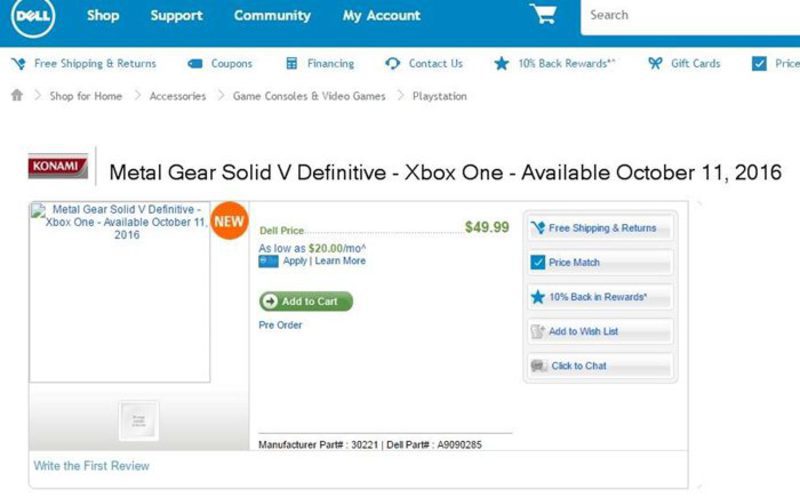The image size is (800, 498).
Task: Click the home breadcrumb icon
Action: [x=16, y=96]
